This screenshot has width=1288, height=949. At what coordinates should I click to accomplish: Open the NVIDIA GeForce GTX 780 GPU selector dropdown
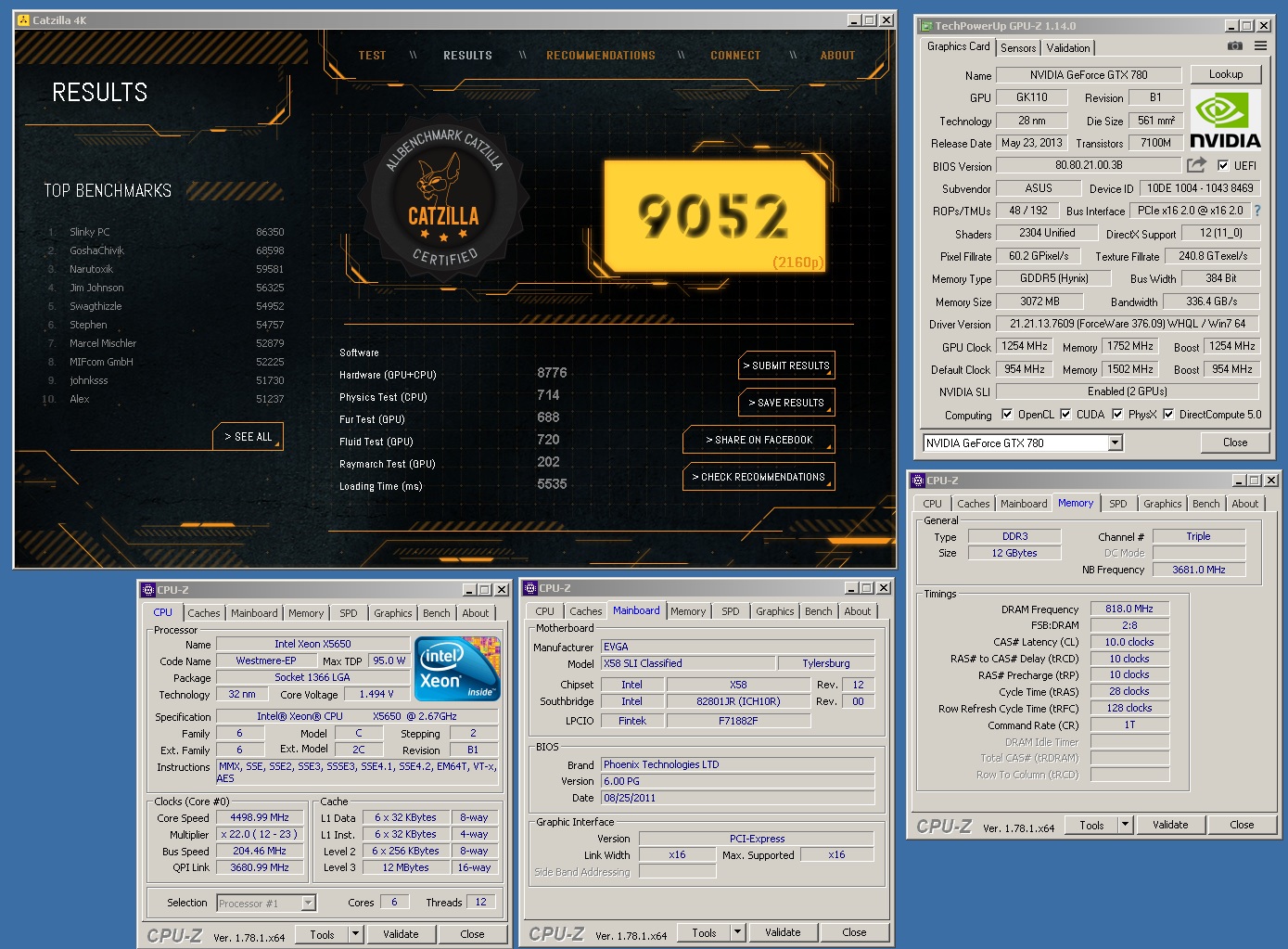click(1115, 443)
